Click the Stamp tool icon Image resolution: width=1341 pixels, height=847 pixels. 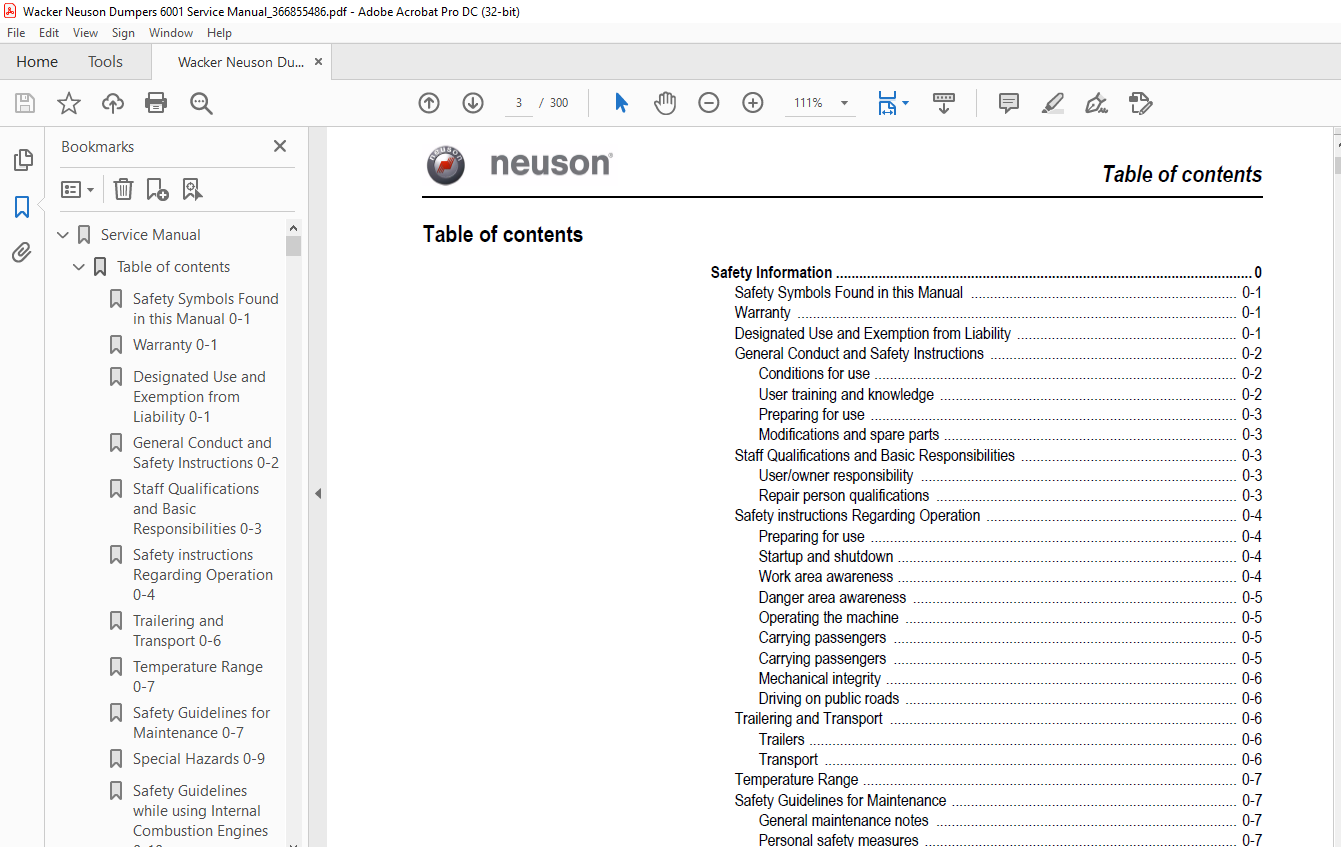1140,103
